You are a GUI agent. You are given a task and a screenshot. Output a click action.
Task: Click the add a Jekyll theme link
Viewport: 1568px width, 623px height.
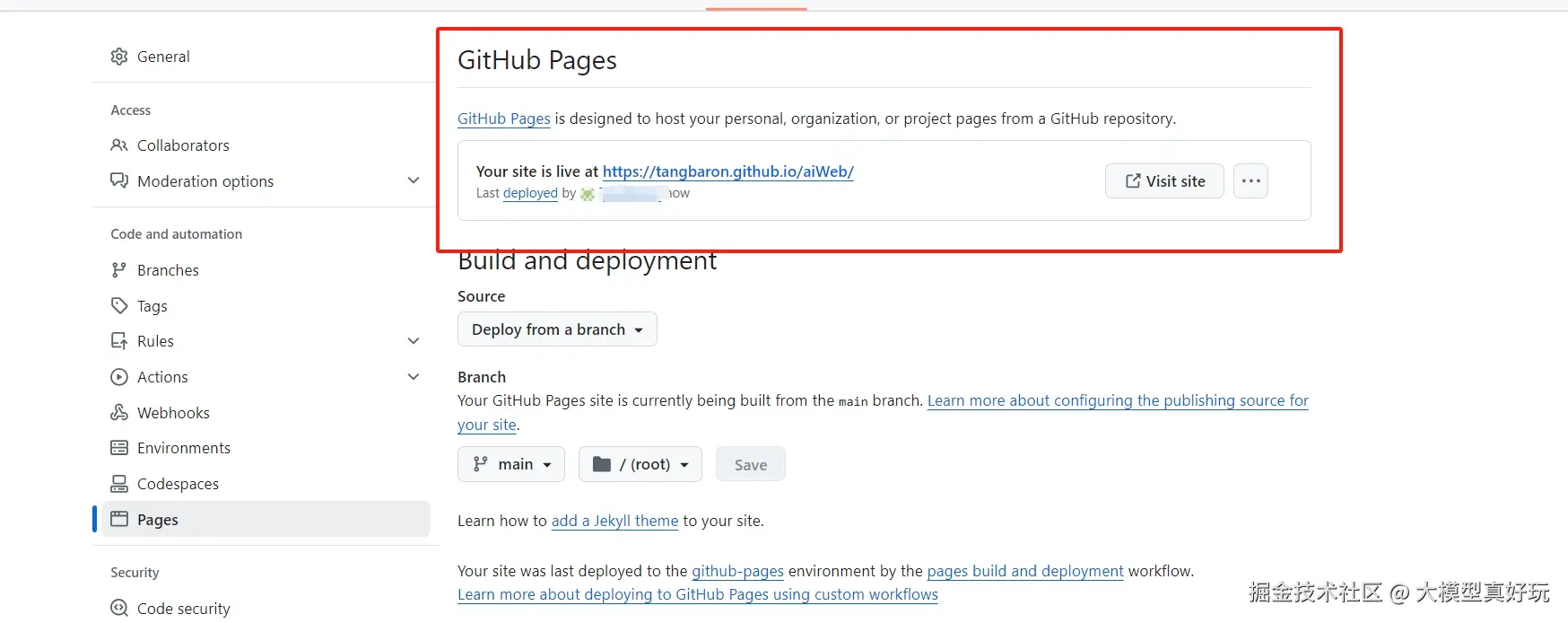(x=614, y=521)
